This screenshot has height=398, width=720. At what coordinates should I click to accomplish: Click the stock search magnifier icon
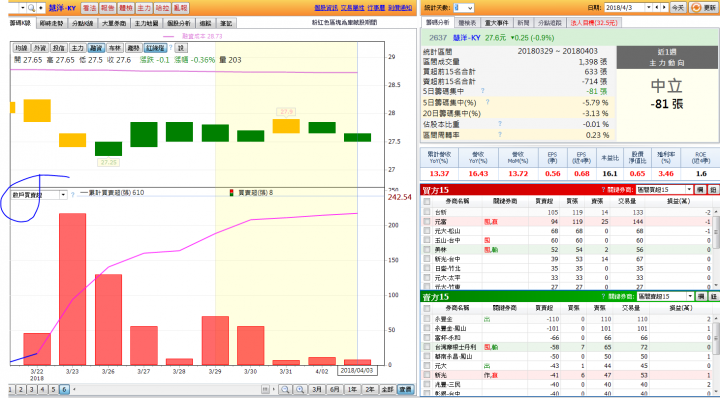click(31, 8)
